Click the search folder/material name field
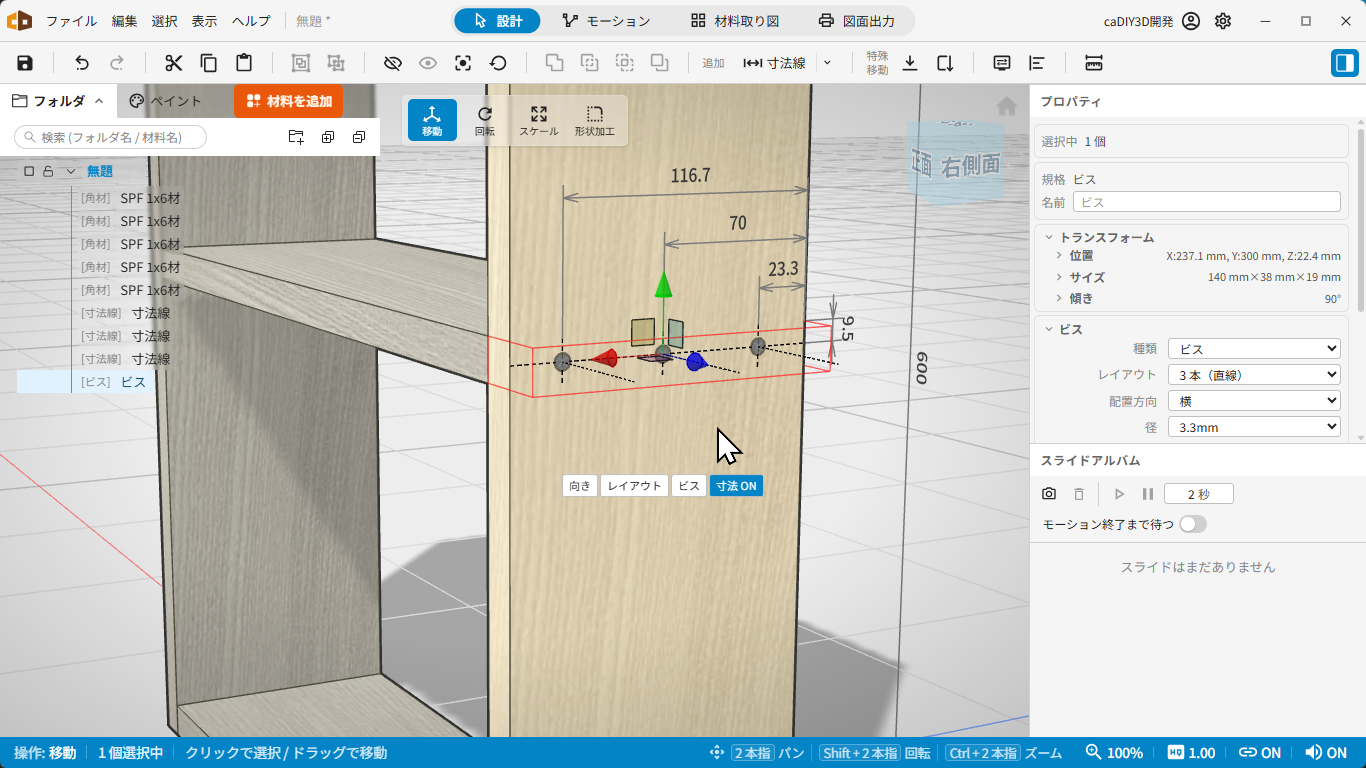This screenshot has height=768, width=1366. click(x=111, y=137)
